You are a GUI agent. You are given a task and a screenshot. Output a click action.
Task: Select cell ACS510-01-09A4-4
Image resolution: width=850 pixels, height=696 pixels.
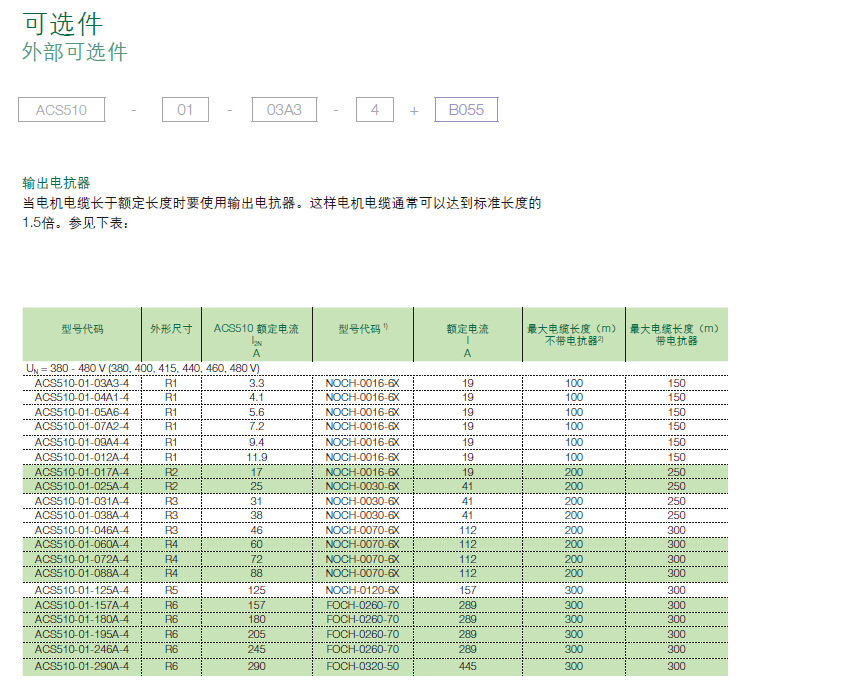[82, 442]
